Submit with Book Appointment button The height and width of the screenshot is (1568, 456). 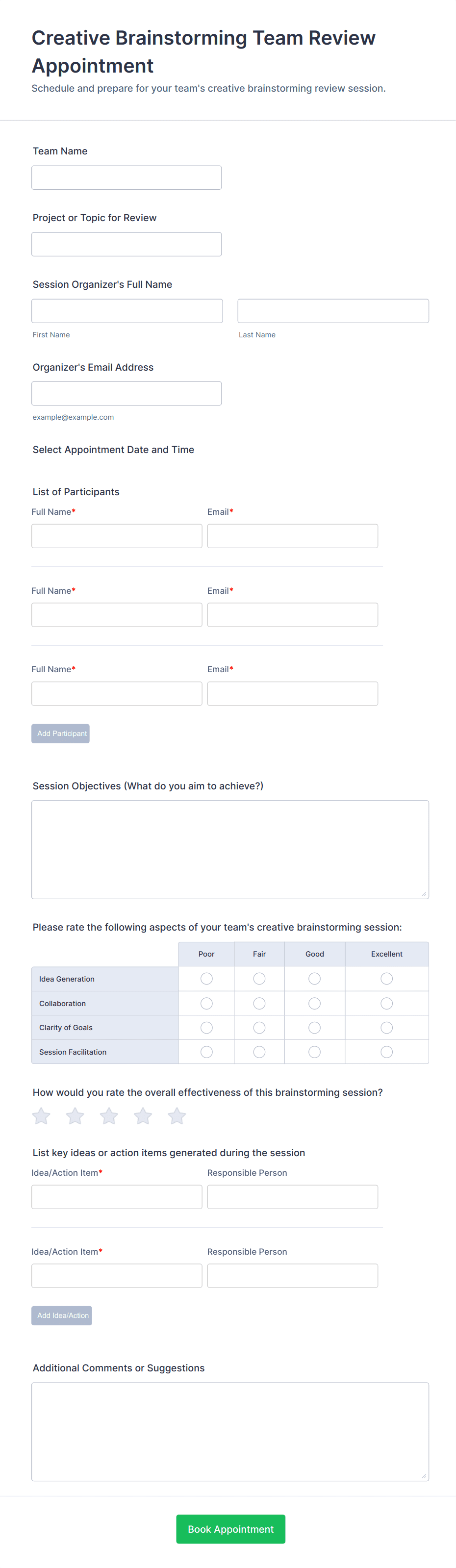(231, 1528)
